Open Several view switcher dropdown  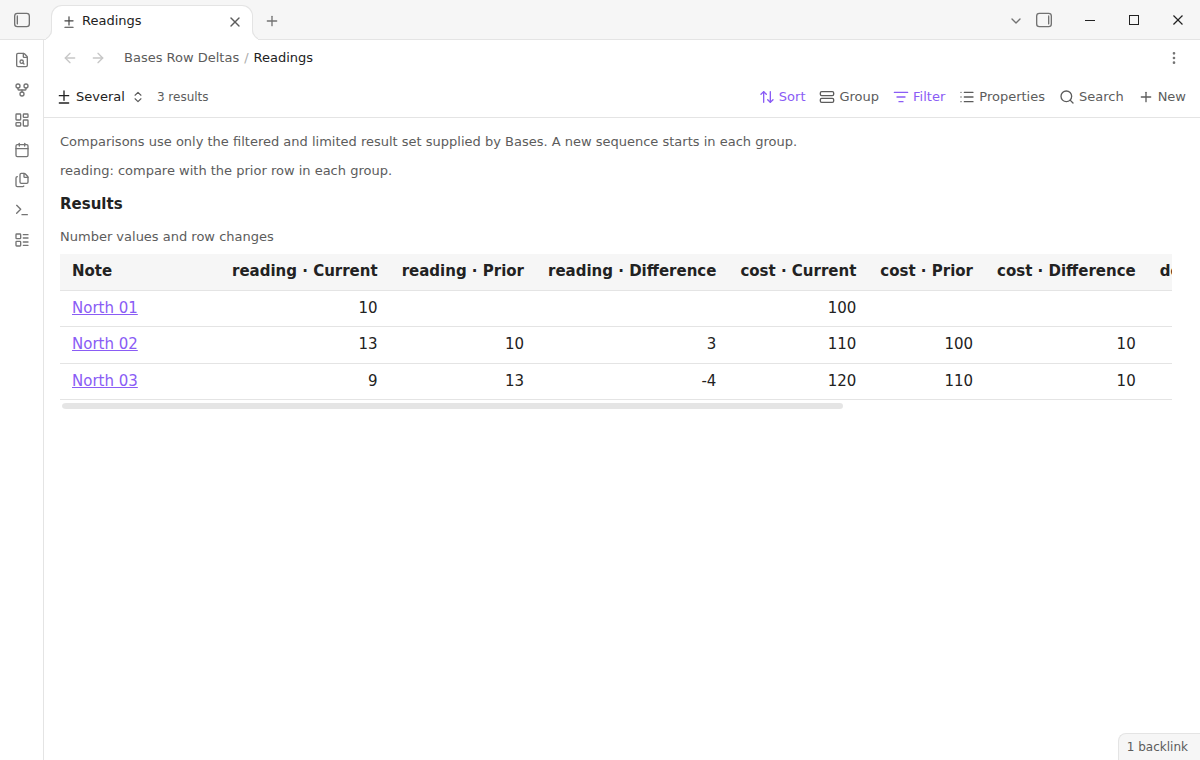101,97
